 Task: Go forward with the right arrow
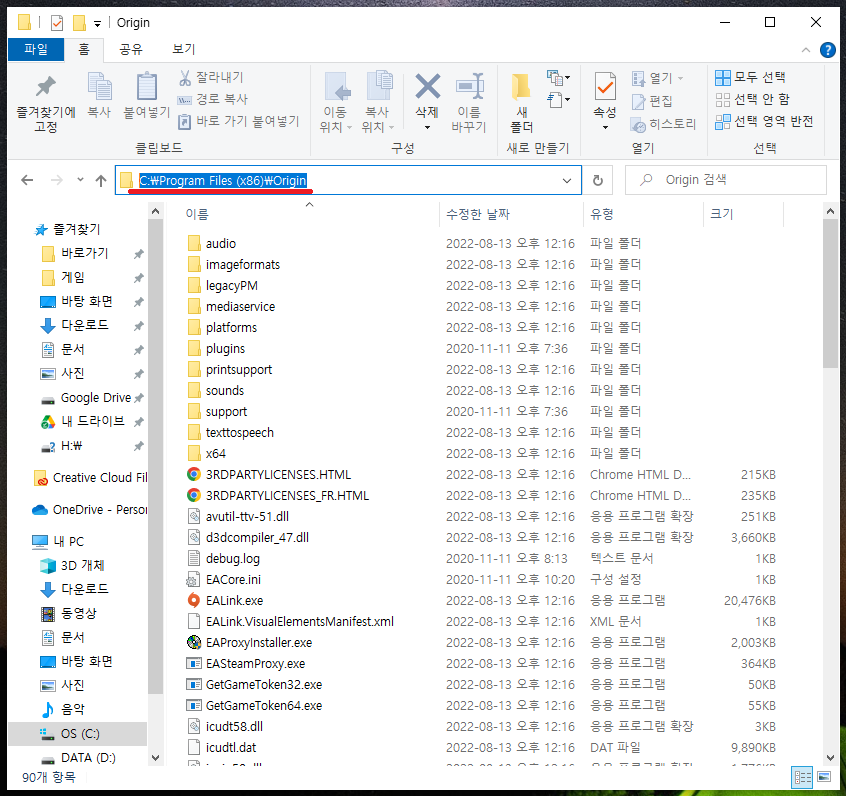pos(57,180)
